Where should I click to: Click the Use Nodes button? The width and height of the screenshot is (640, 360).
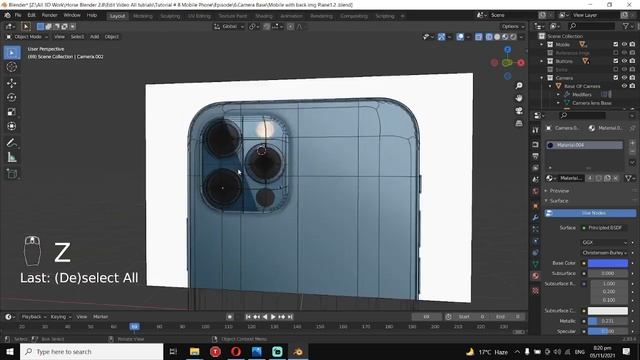point(590,213)
